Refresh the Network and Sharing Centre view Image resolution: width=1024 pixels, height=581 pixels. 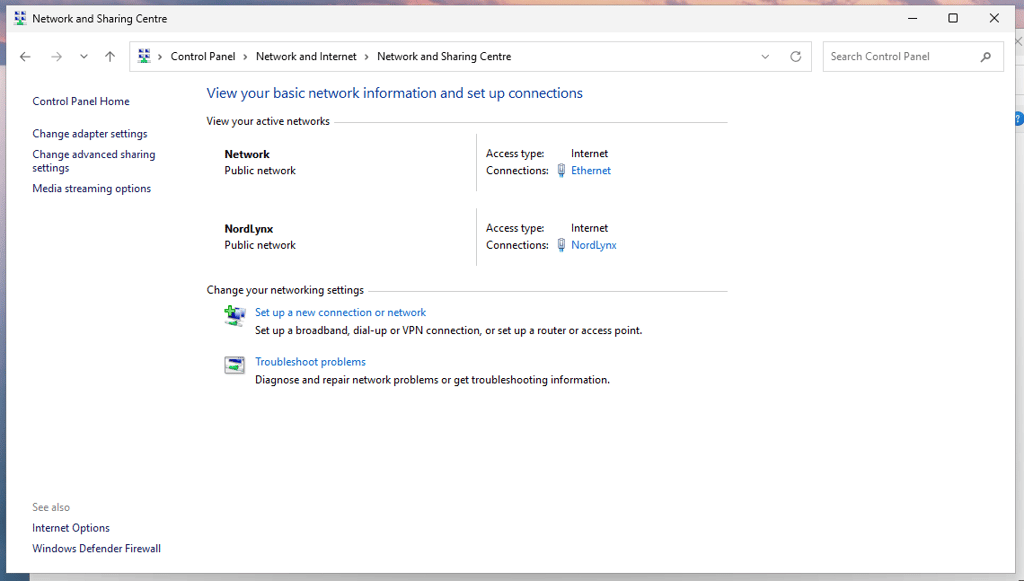(795, 57)
